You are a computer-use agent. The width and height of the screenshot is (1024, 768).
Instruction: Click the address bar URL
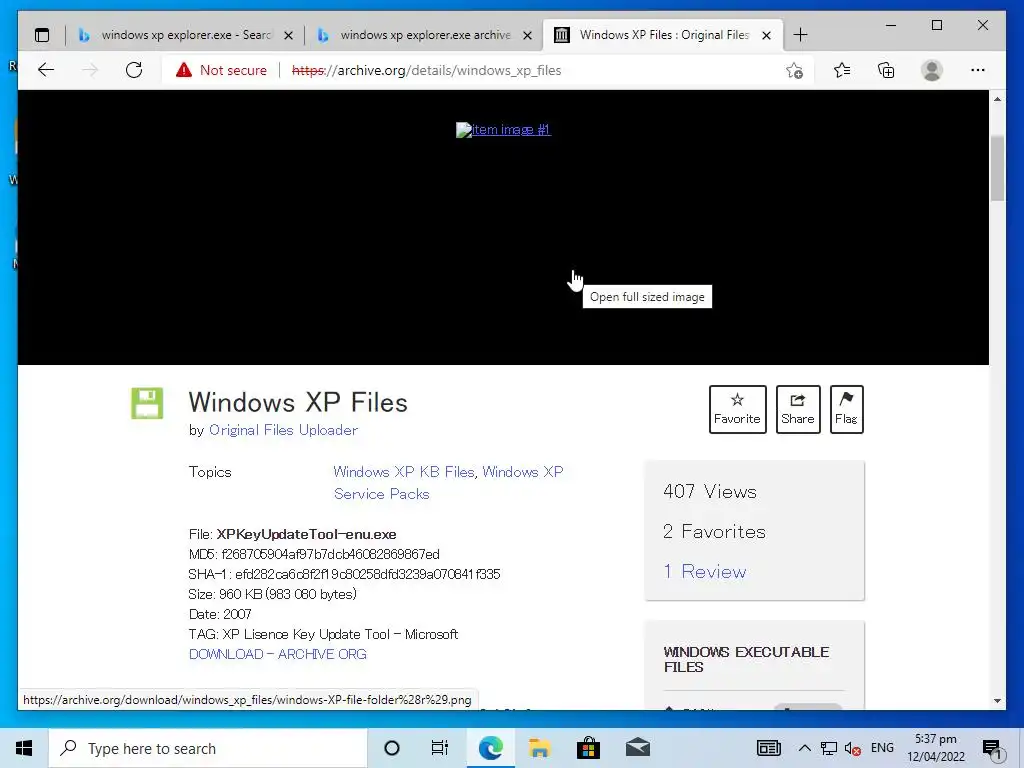click(426, 71)
